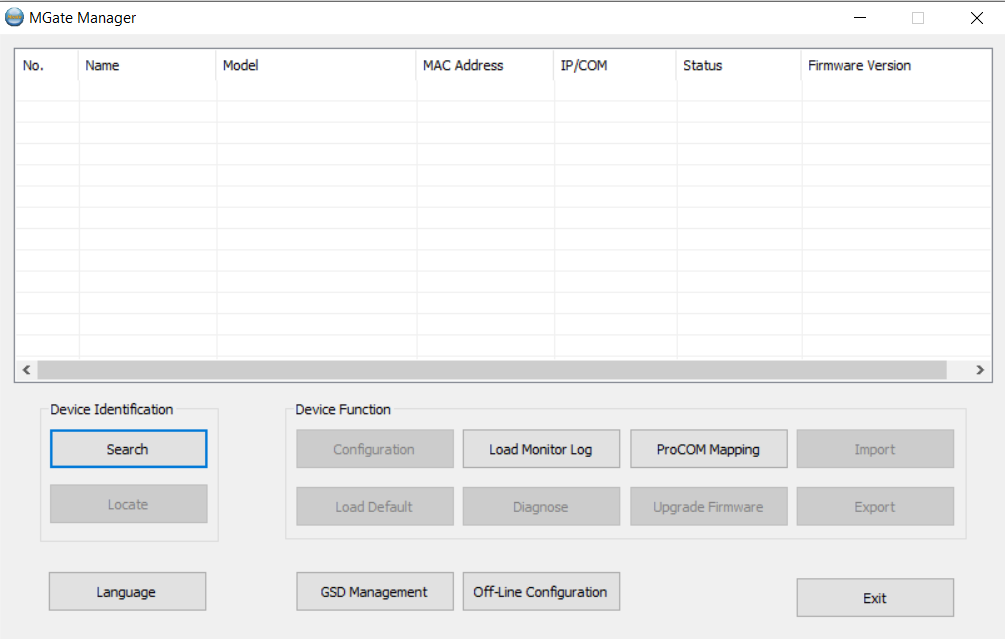Screen dimensions: 1005x639
Task: Open the Configuration function
Action: coord(374,449)
